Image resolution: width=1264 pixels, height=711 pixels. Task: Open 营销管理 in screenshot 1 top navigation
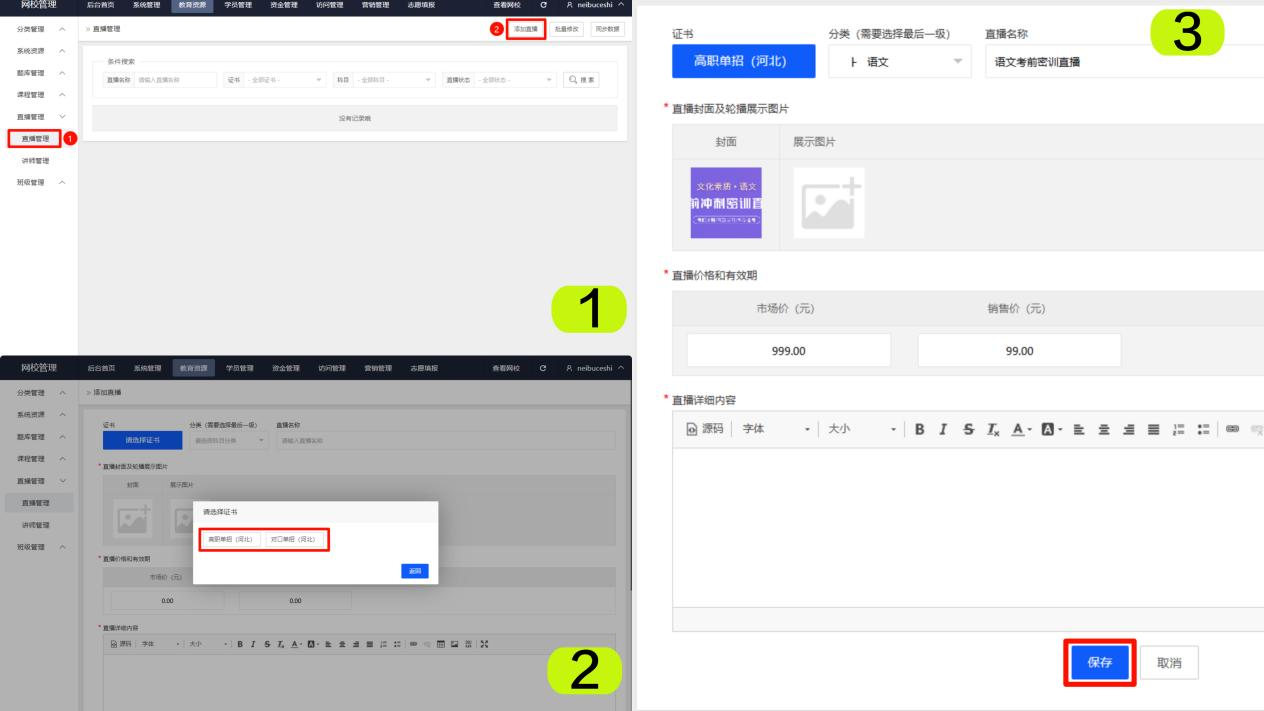coord(376,6)
